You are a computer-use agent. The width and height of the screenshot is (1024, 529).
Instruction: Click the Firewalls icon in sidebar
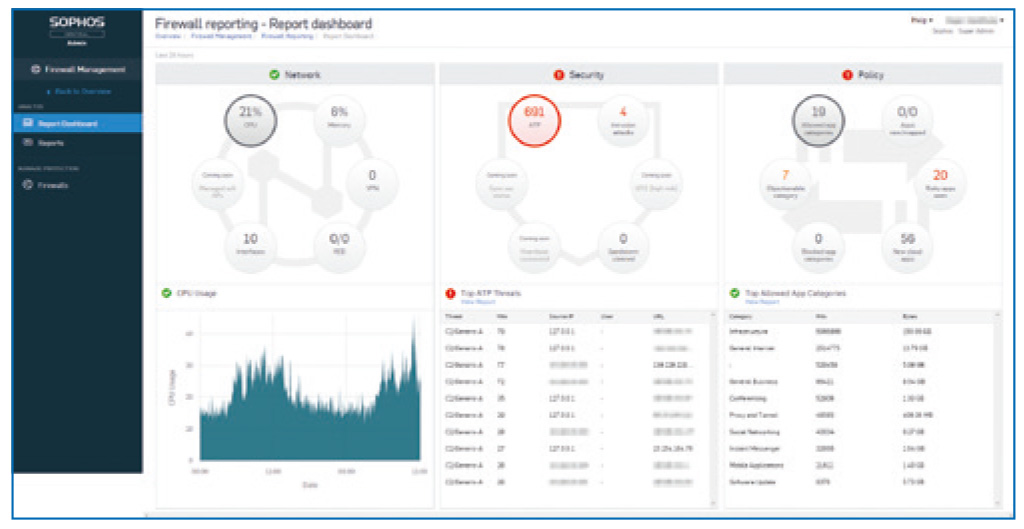(28, 185)
